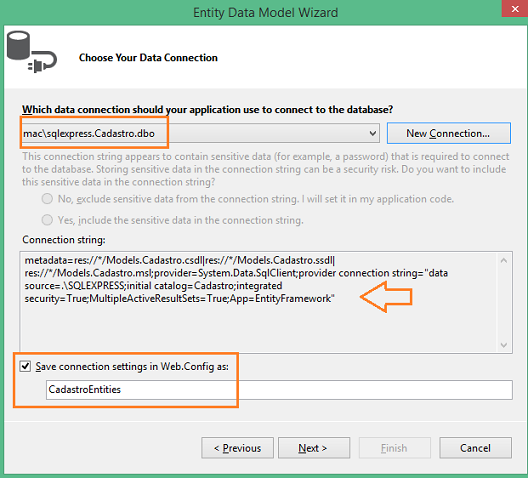Go back with the Previous button
Viewport: 528px width, 478px height.
pyautogui.click(x=237, y=448)
